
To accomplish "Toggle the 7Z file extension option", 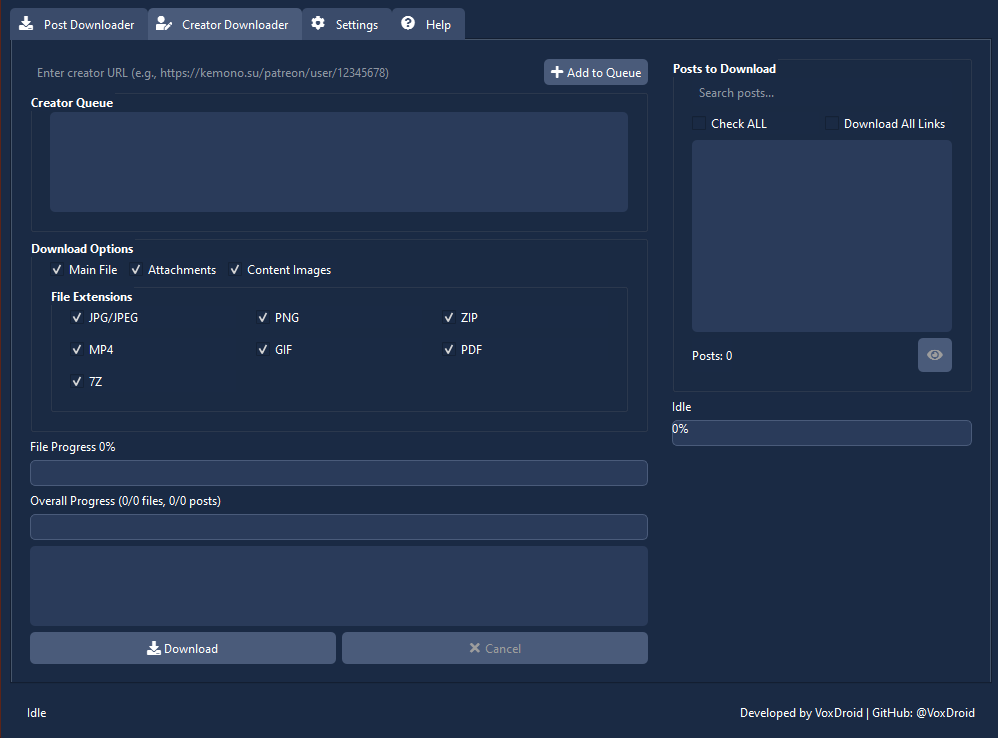I will tap(77, 381).
